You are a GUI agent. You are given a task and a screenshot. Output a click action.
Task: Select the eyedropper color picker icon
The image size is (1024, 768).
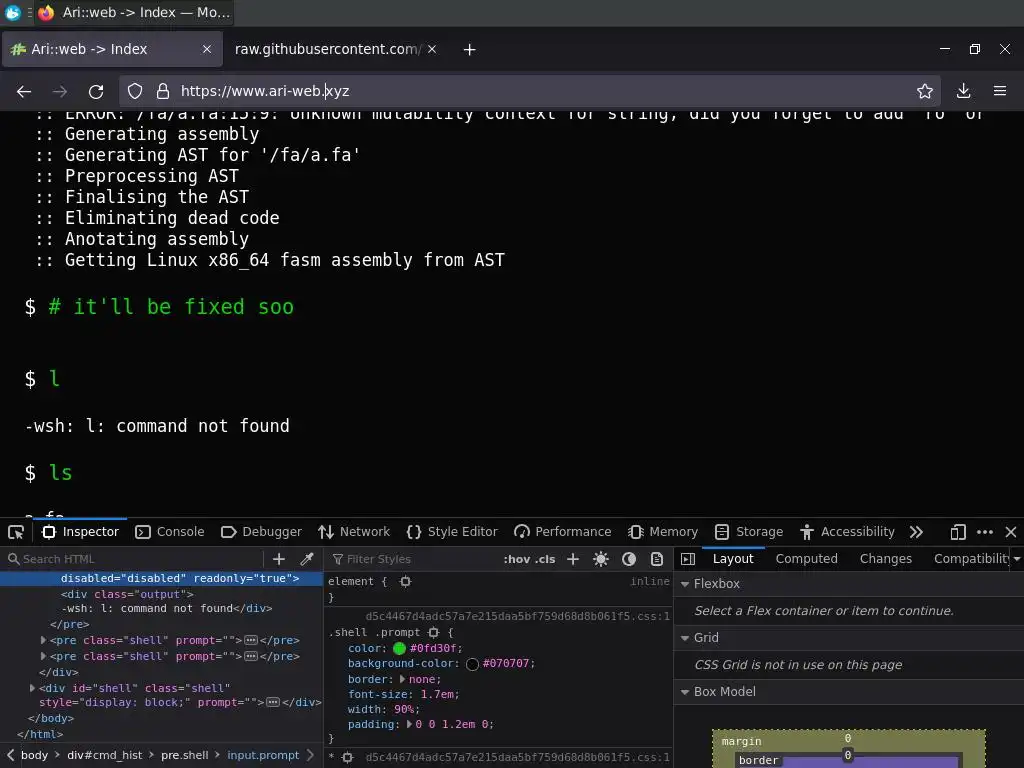[306, 559]
